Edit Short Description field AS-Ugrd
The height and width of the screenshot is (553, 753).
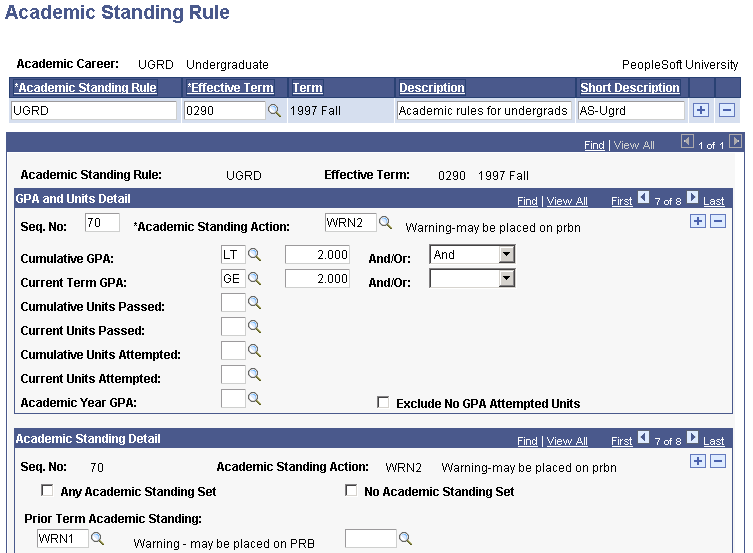click(x=631, y=110)
